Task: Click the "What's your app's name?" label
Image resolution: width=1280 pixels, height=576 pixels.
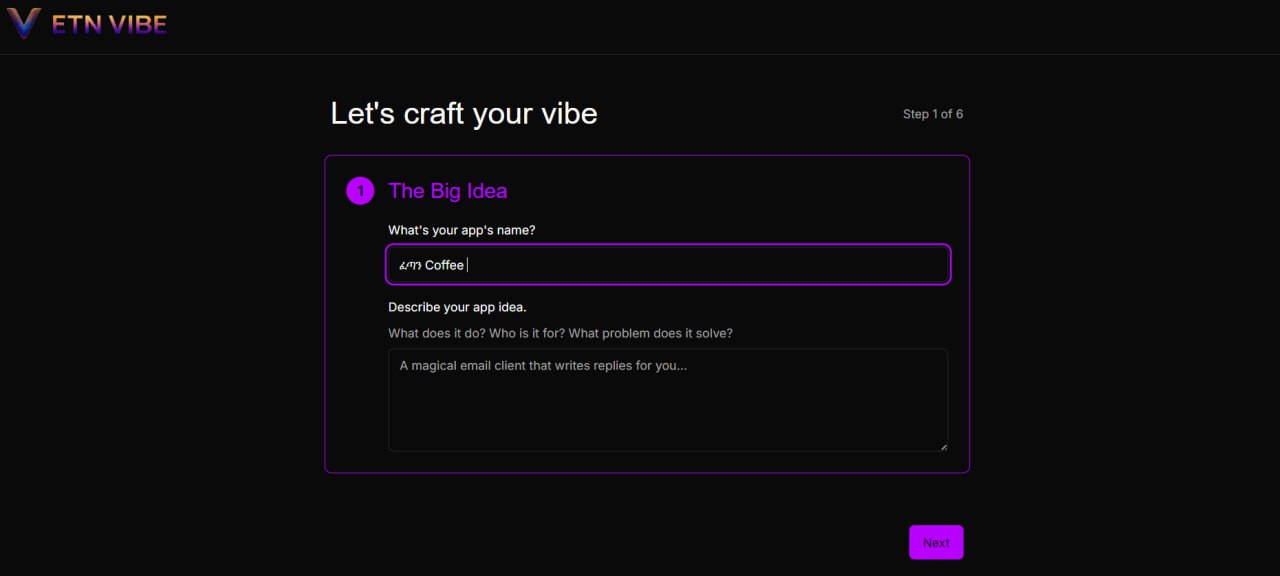Action: pos(461,230)
